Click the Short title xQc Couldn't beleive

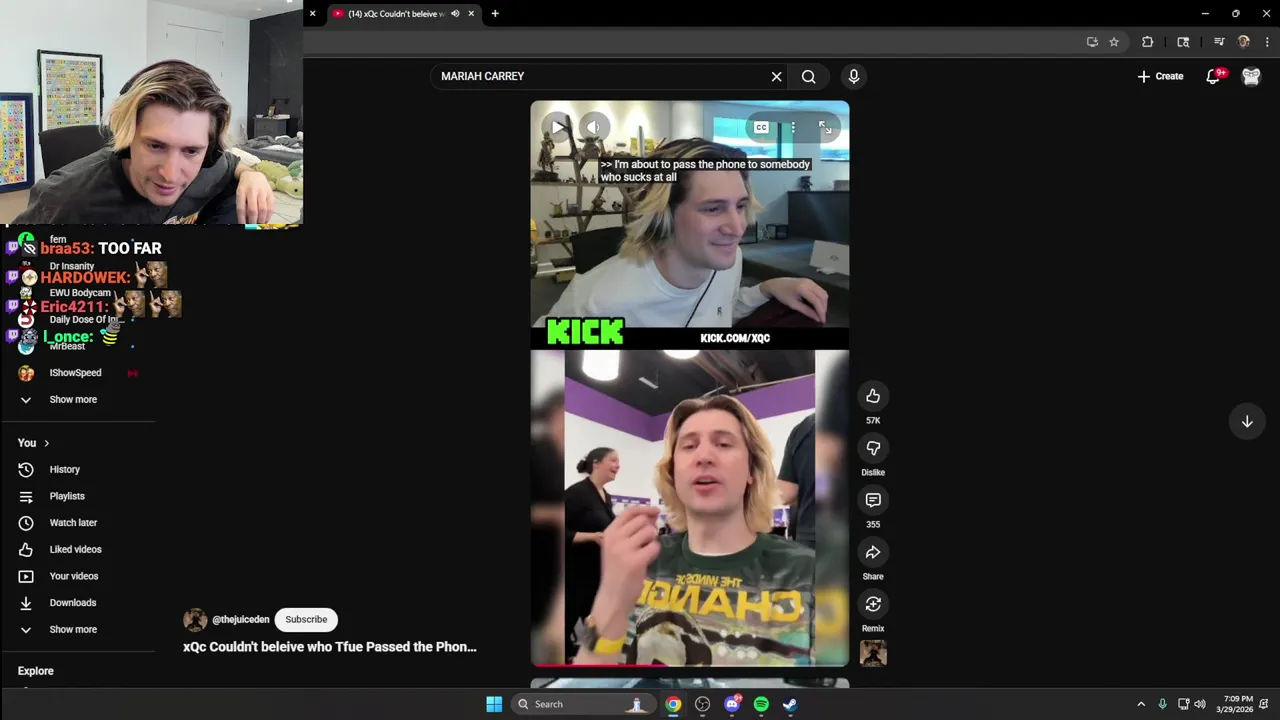[x=330, y=647]
